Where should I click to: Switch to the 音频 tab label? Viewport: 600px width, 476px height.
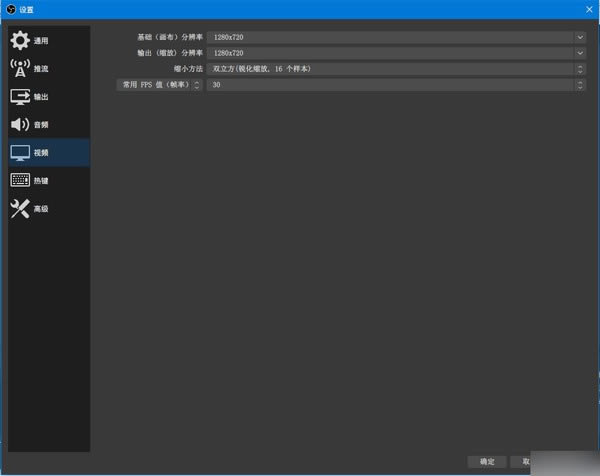[x=41, y=125]
